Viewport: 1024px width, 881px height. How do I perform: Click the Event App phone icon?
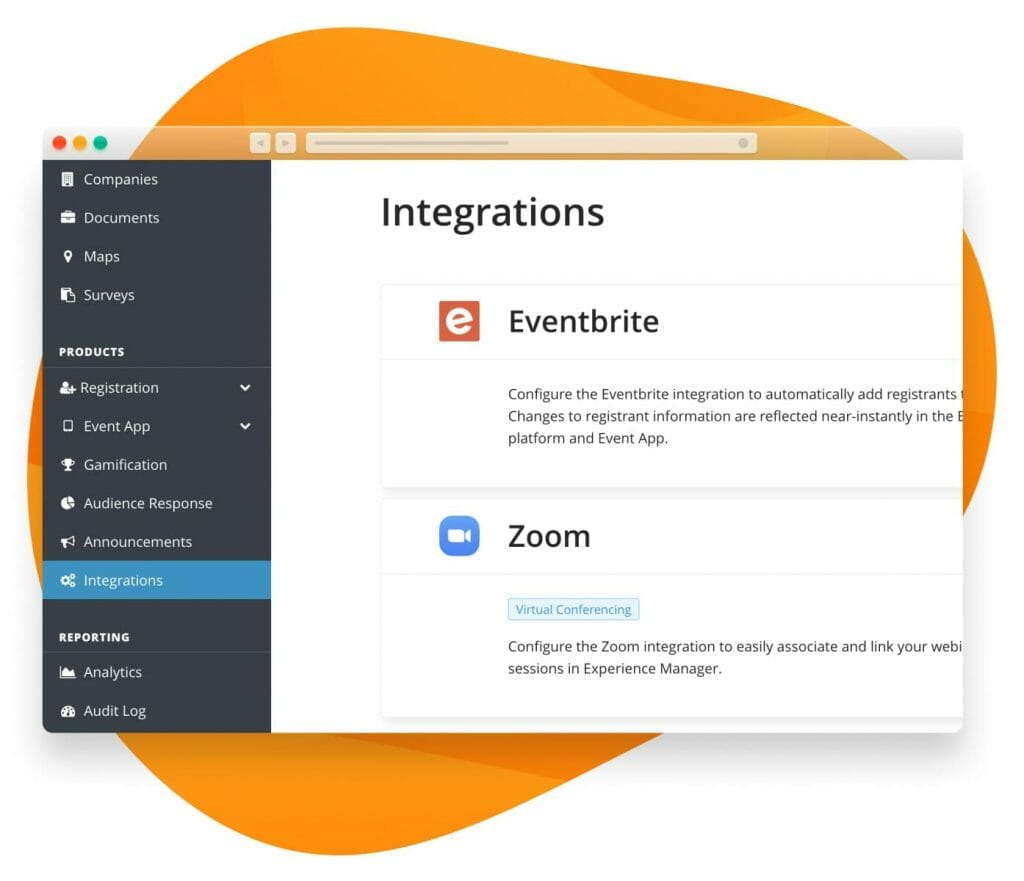(67, 426)
